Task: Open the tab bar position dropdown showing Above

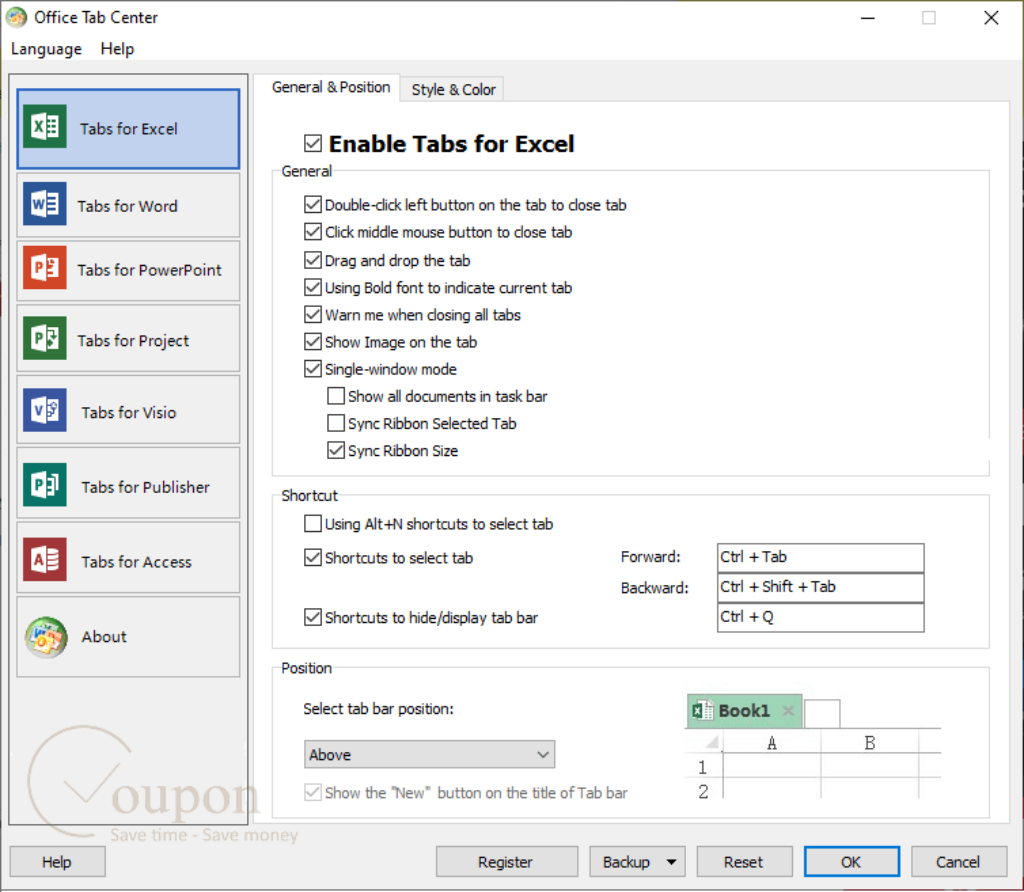Action: pos(429,754)
